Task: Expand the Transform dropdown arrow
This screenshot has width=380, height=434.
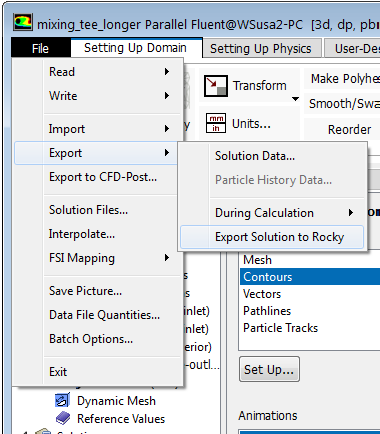Action: [295, 99]
